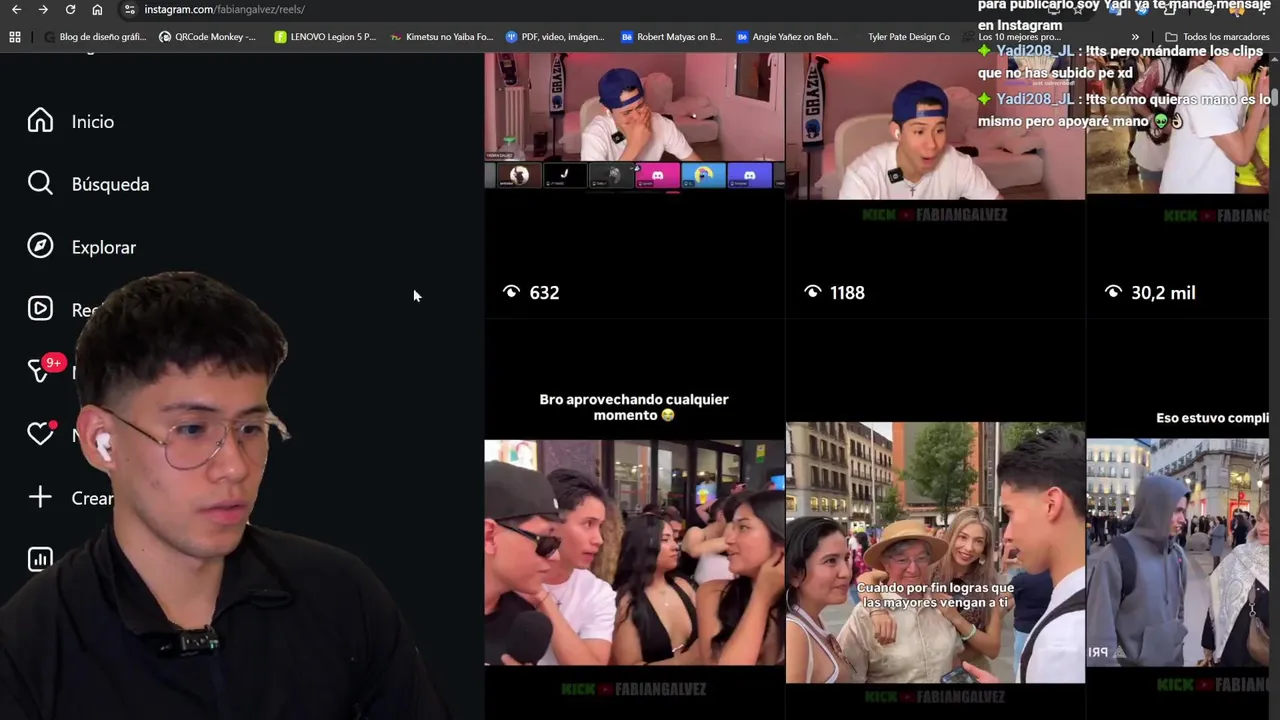Viewport: 1280px width, 720px height.
Task: Click the Inicio home icon
Action: point(40,121)
